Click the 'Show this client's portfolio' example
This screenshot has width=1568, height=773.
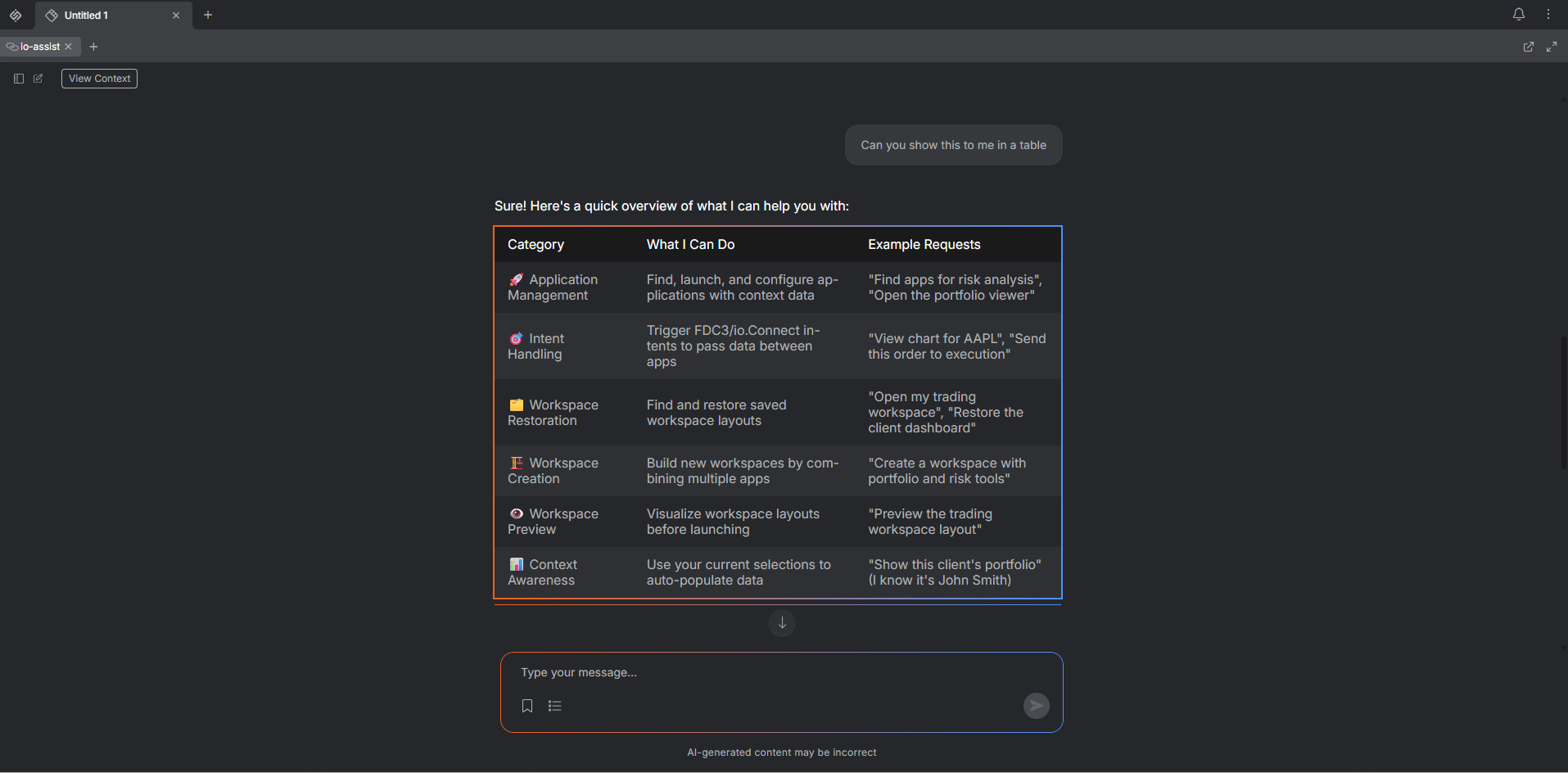click(x=955, y=565)
